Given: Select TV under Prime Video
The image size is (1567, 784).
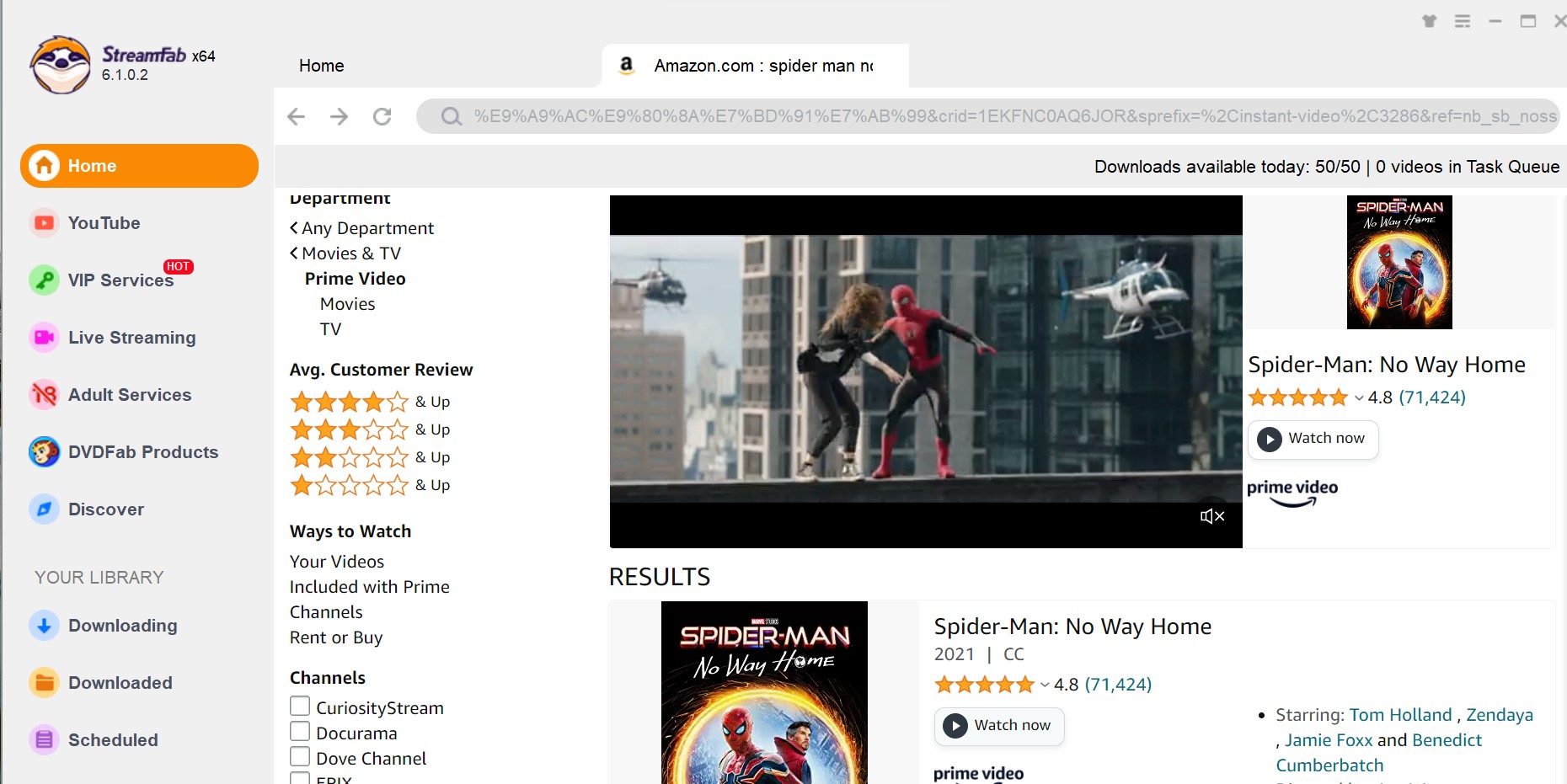Looking at the screenshot, I should click(330, 329).
